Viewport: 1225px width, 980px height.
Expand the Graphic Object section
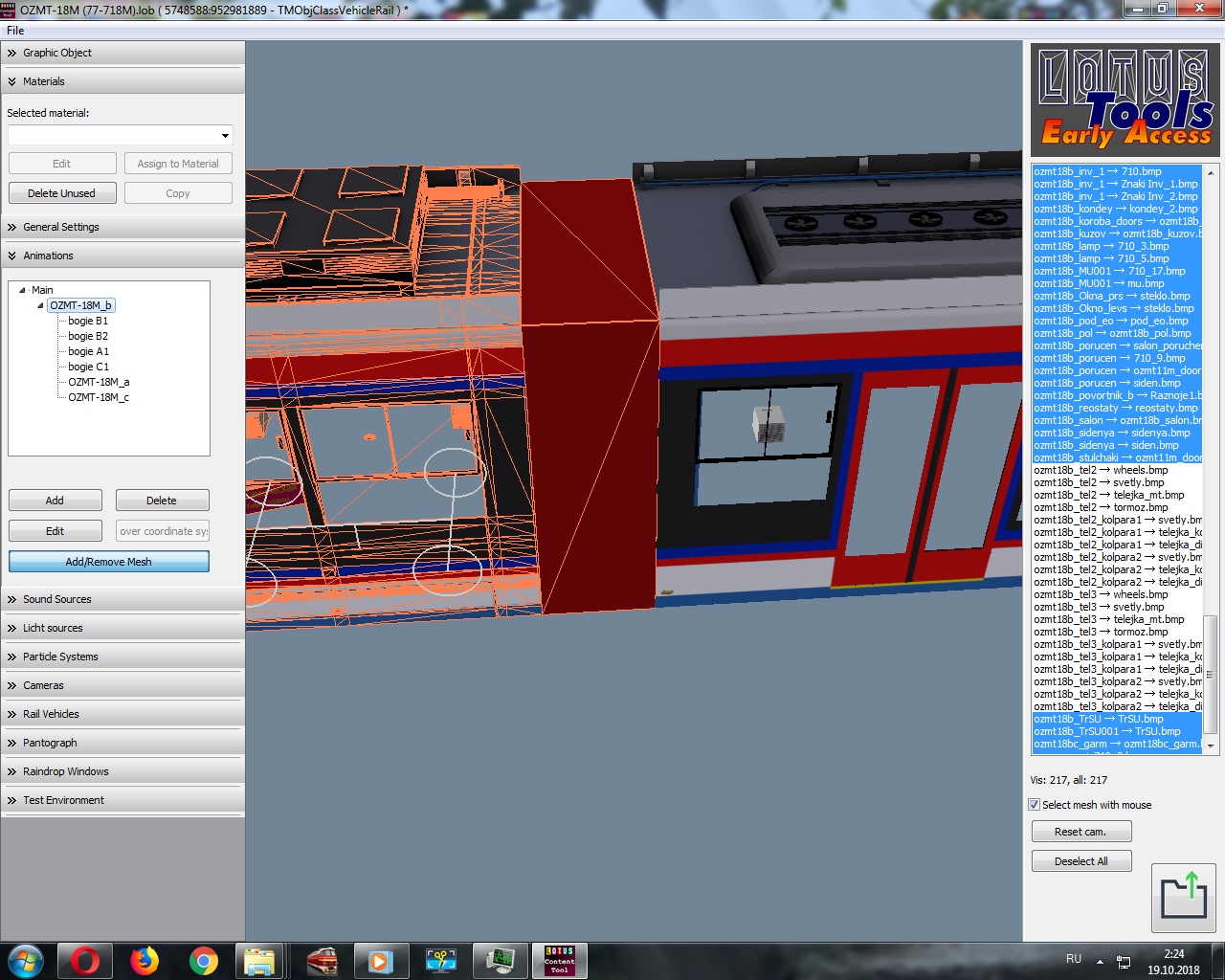[x=57, y=53]
